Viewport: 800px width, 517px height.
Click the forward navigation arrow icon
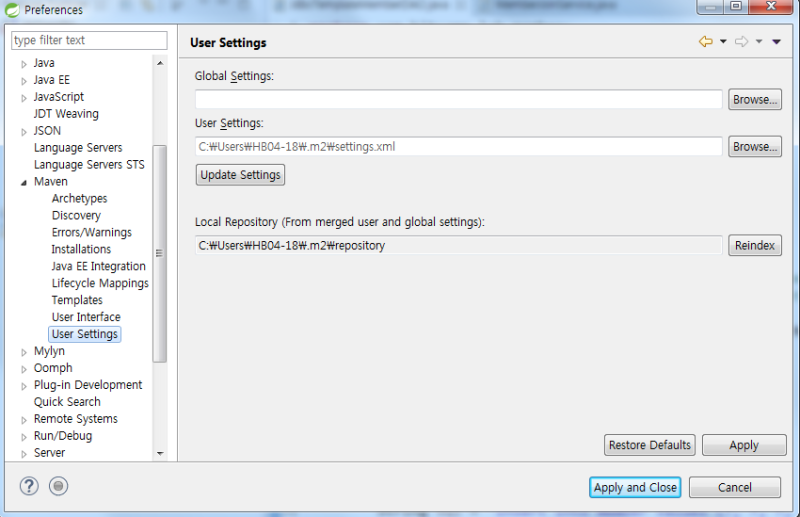(x=741, y=41)
